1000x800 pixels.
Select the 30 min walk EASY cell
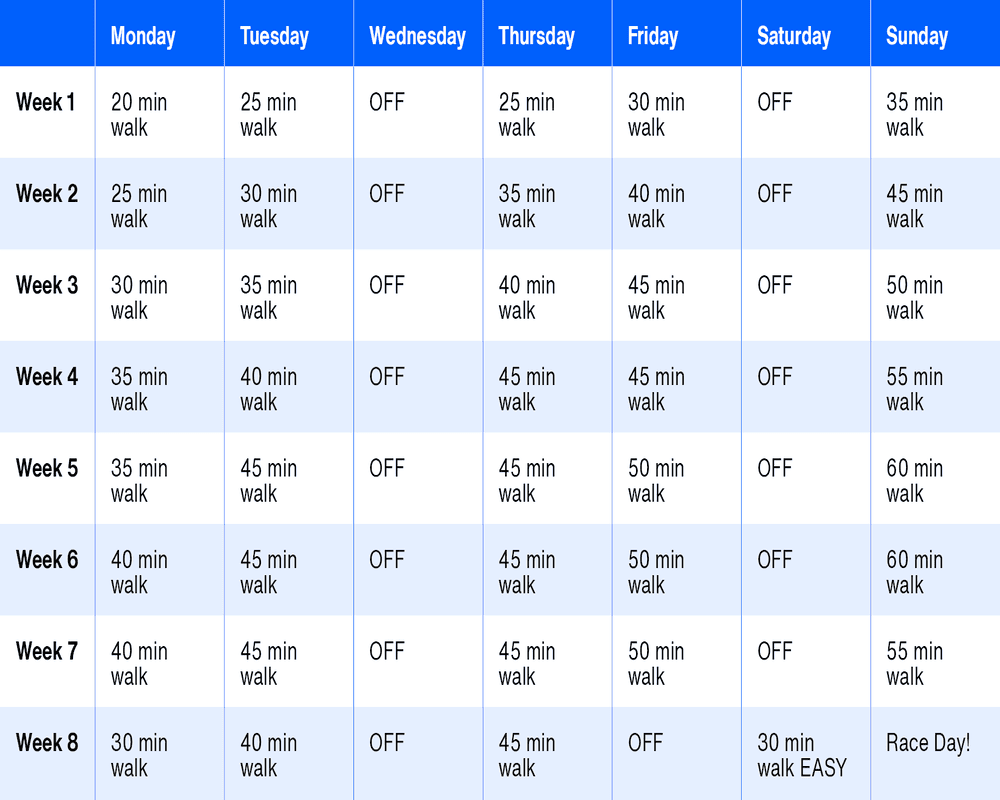tap(802, 755)
